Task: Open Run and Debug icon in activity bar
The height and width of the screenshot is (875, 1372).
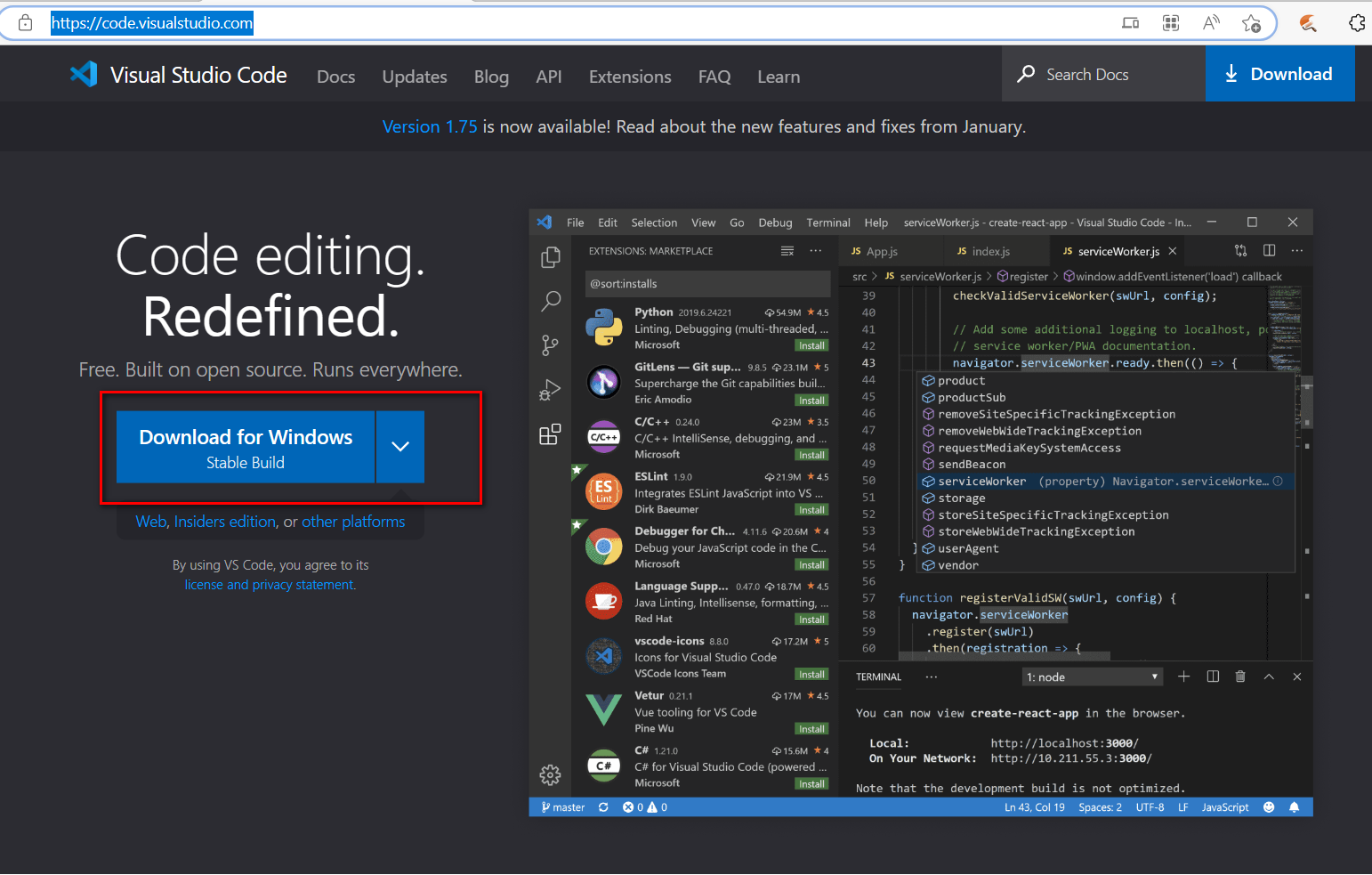Action: click(551, 390)
